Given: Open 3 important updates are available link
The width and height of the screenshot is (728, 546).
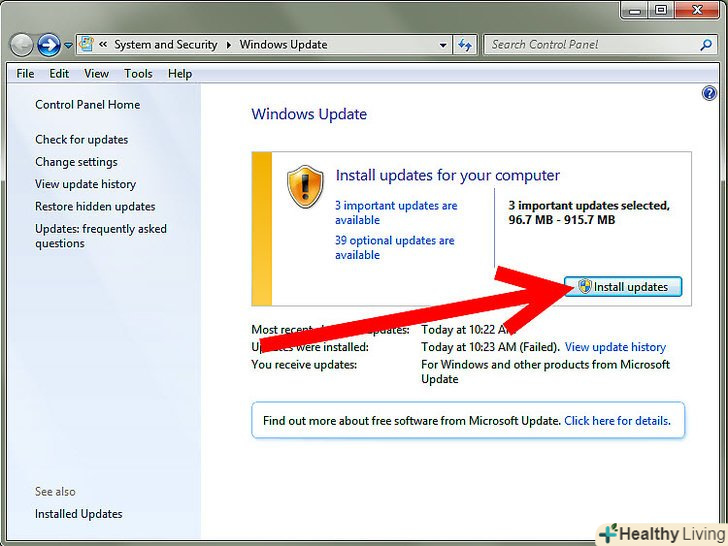Looking at the screenshot, I should 396,213.
